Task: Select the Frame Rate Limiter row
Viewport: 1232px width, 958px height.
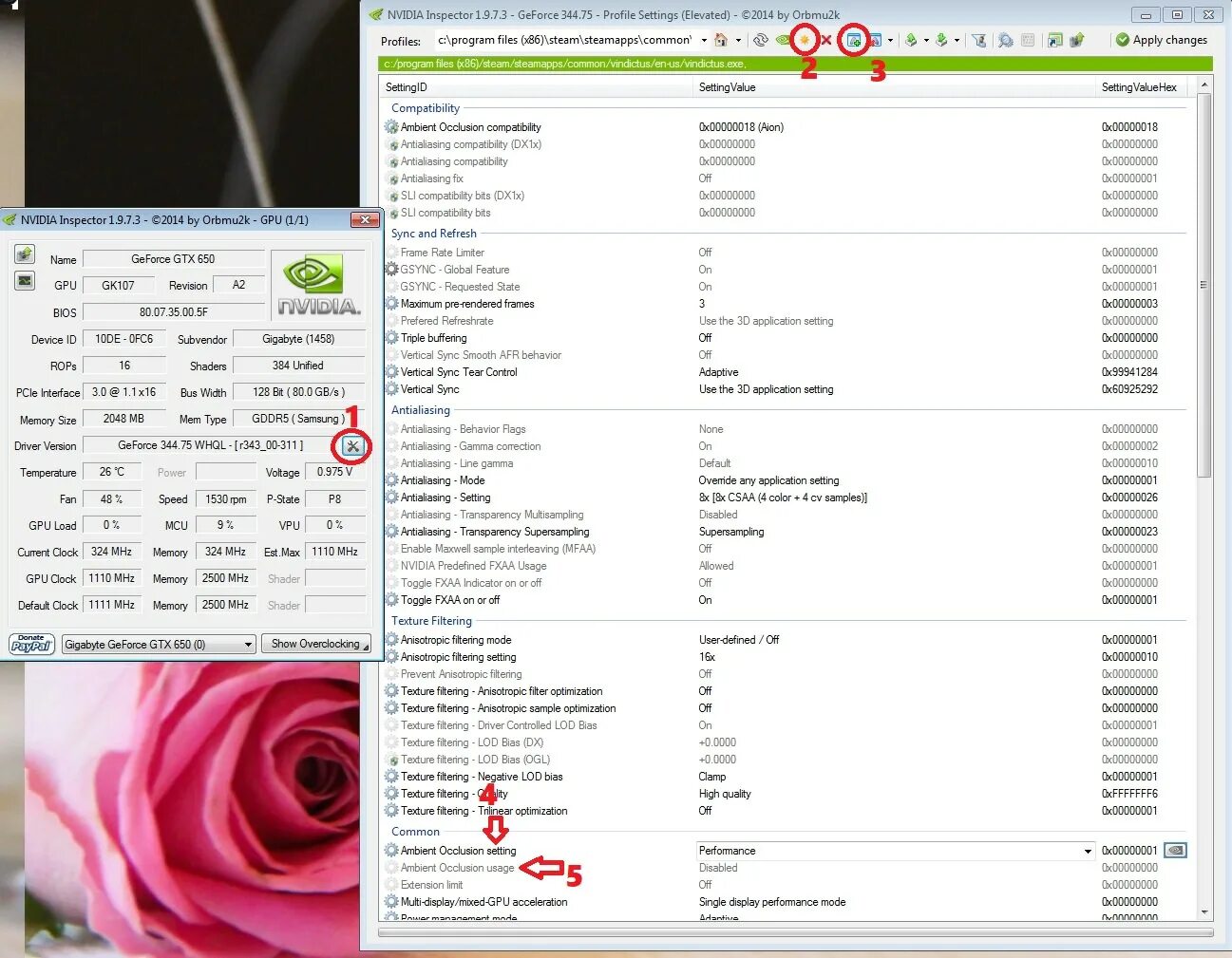Action: (786, 253)
